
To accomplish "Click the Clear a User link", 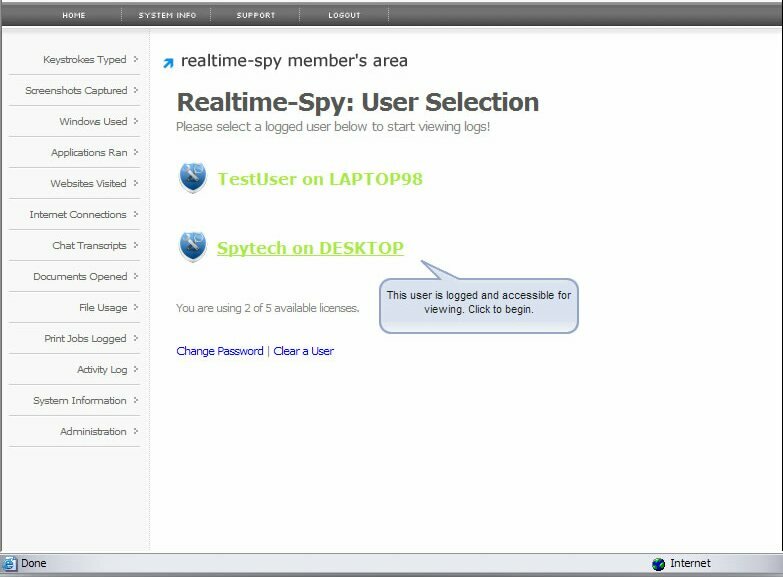I will click(304, 351).
